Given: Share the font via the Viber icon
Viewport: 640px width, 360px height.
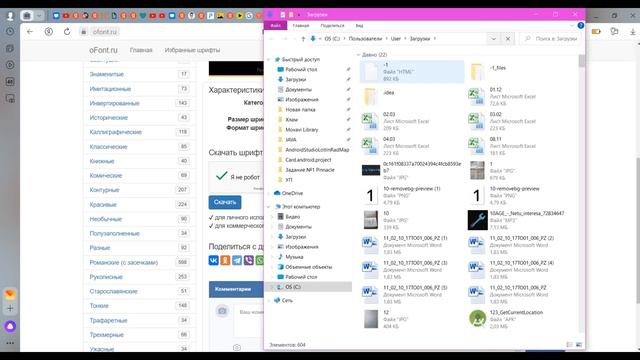Looking at the screenshot, I should [248, 260].
